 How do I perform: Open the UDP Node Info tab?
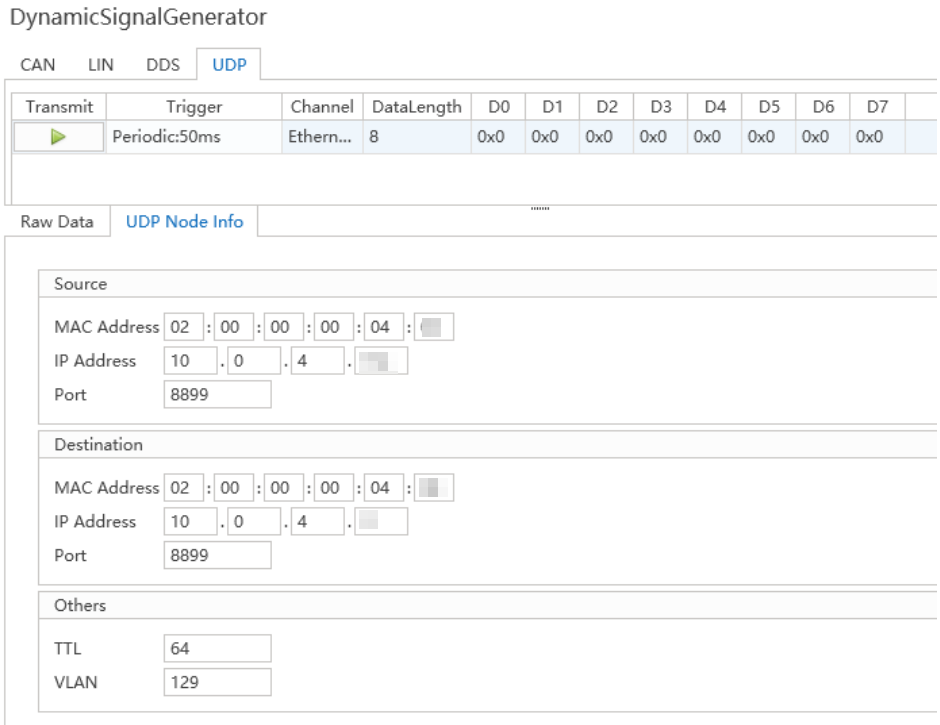(x=183, y=221)
